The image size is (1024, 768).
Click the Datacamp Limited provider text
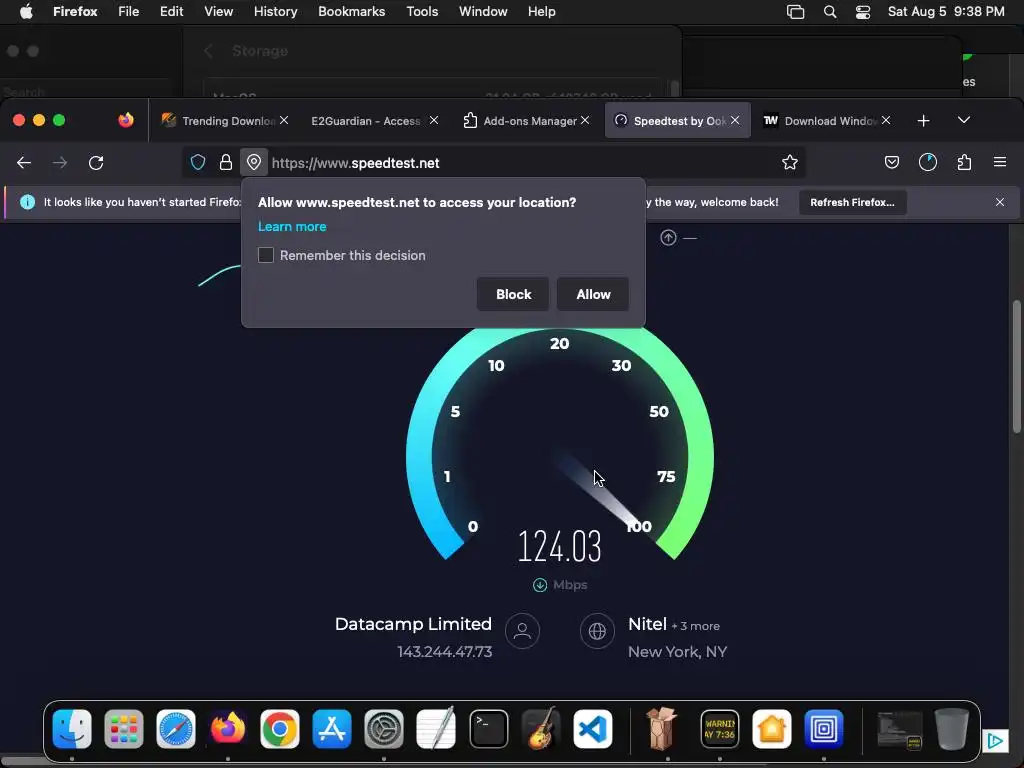(x=413, y=624)
